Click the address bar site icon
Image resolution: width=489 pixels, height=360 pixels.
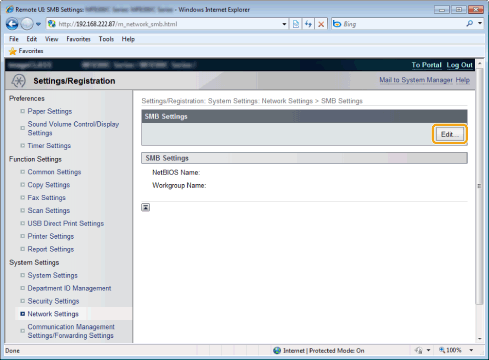point(52,24)
